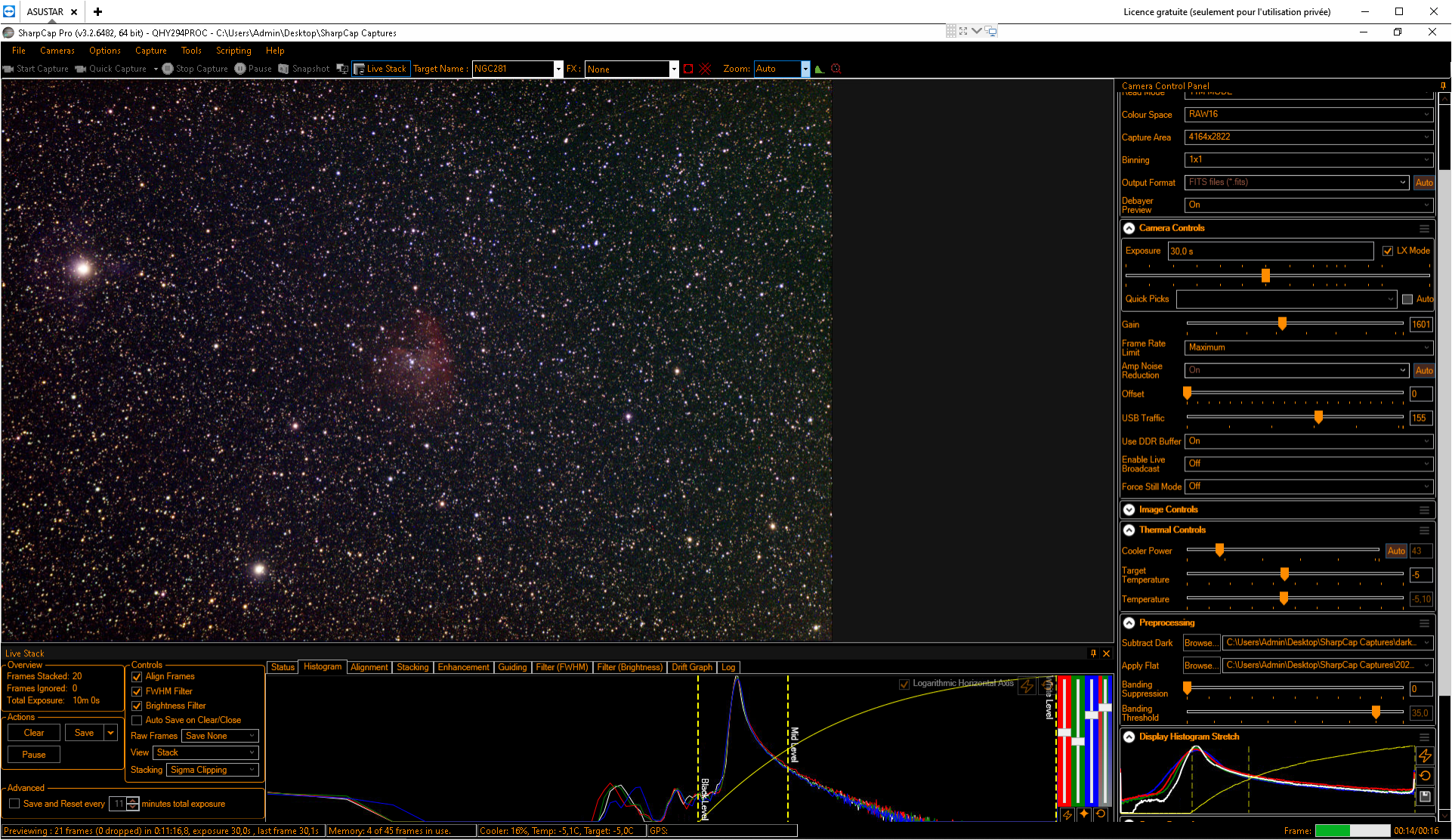Click the star colour balance icon under RGB sliders
The image size is (1452, 840).
1084,814
